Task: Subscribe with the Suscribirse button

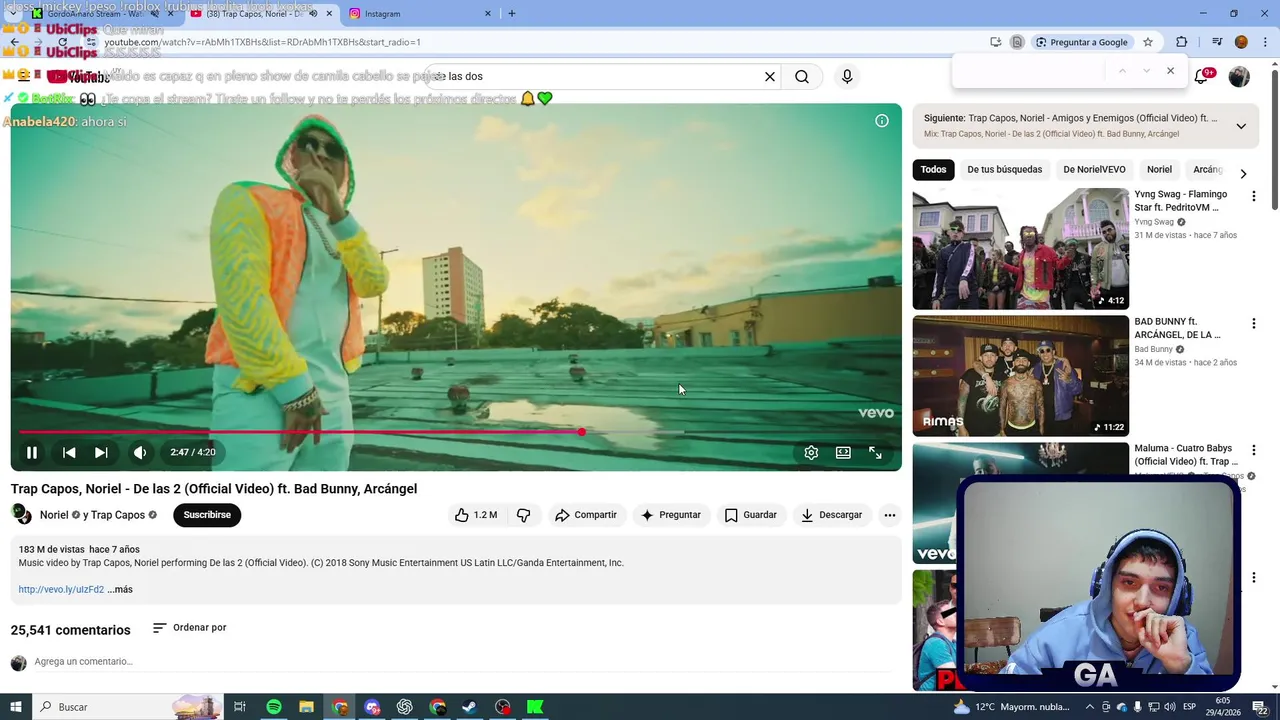Action: coord(207,515)
